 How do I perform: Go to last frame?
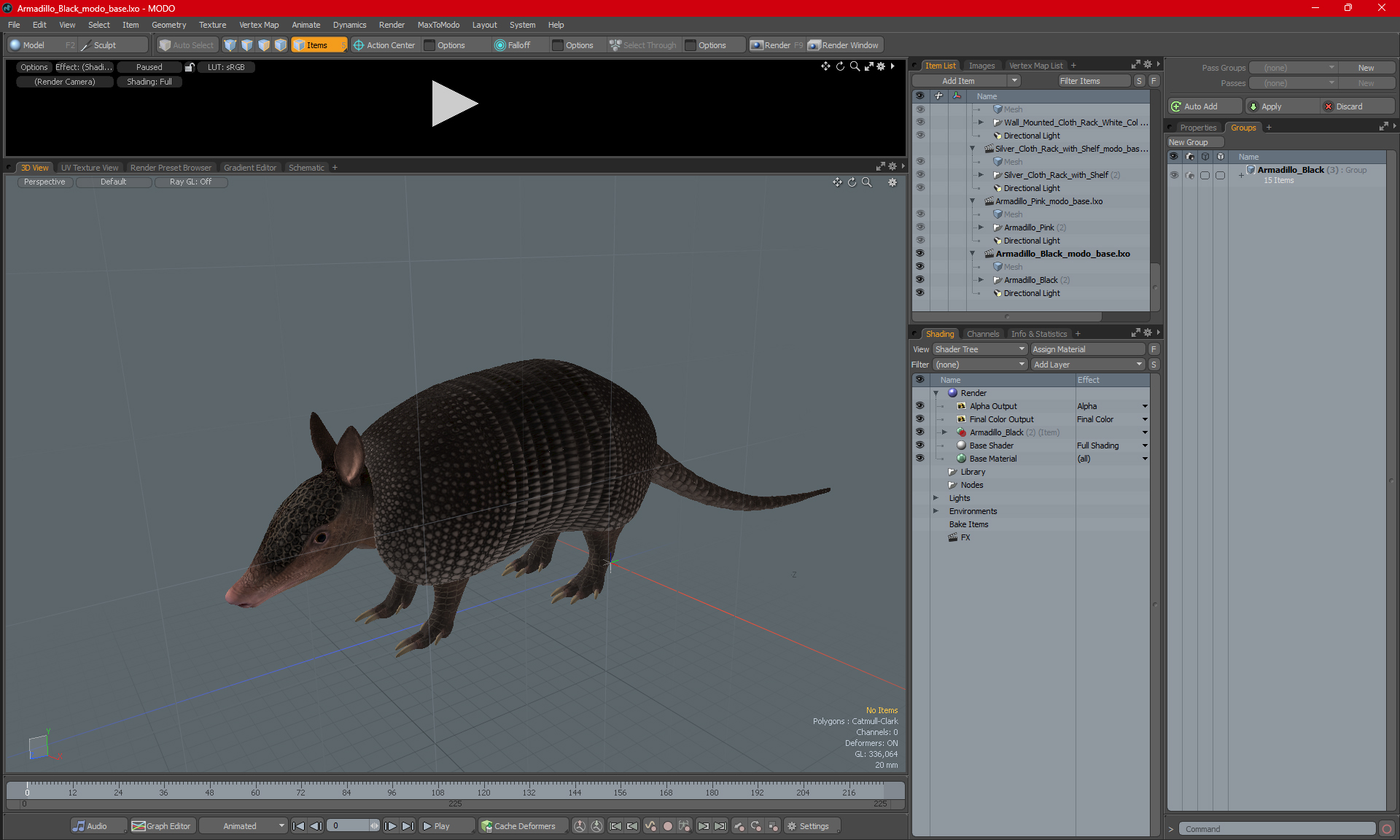(408, 826)
